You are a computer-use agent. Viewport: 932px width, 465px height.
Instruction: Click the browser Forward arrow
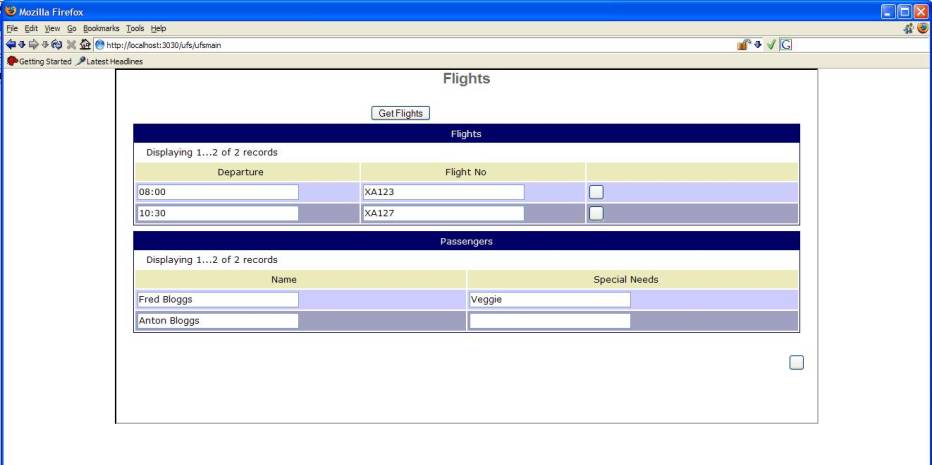coord(32,44)
